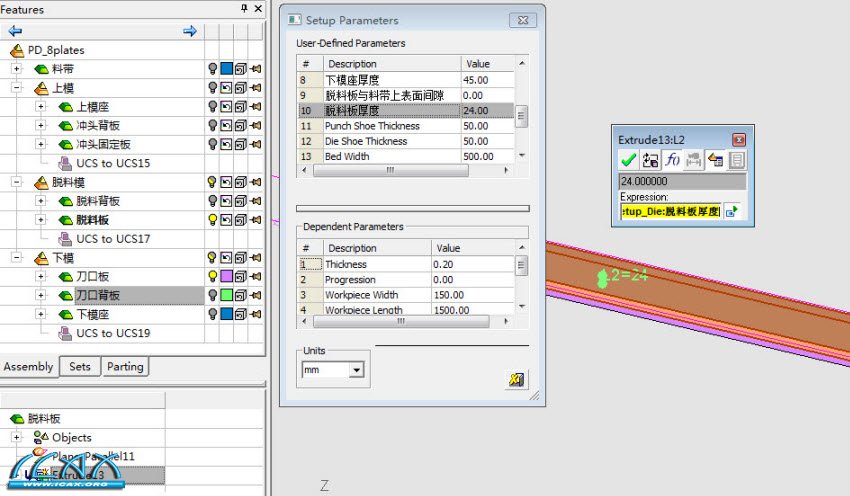850x496 pixels.
Task: Switch to the Parting tab
Action: click(x=125, y=367)
